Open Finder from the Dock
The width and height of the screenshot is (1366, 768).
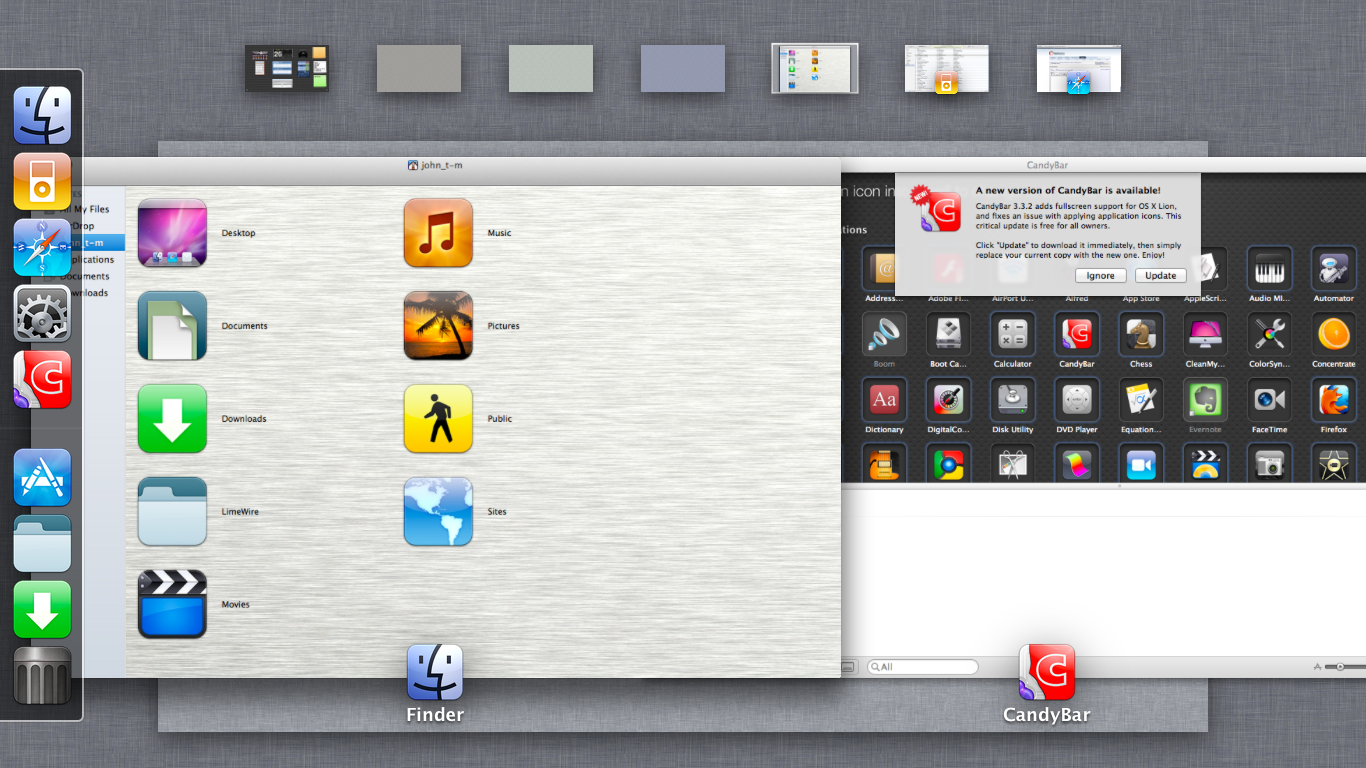coord(42,115)
